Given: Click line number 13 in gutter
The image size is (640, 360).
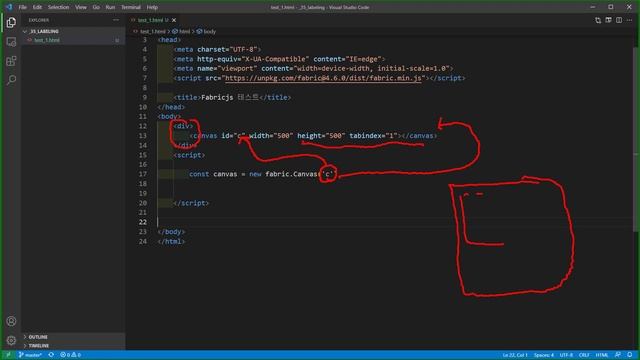Looking at the screenshot, I should click(x=142, y=136).
